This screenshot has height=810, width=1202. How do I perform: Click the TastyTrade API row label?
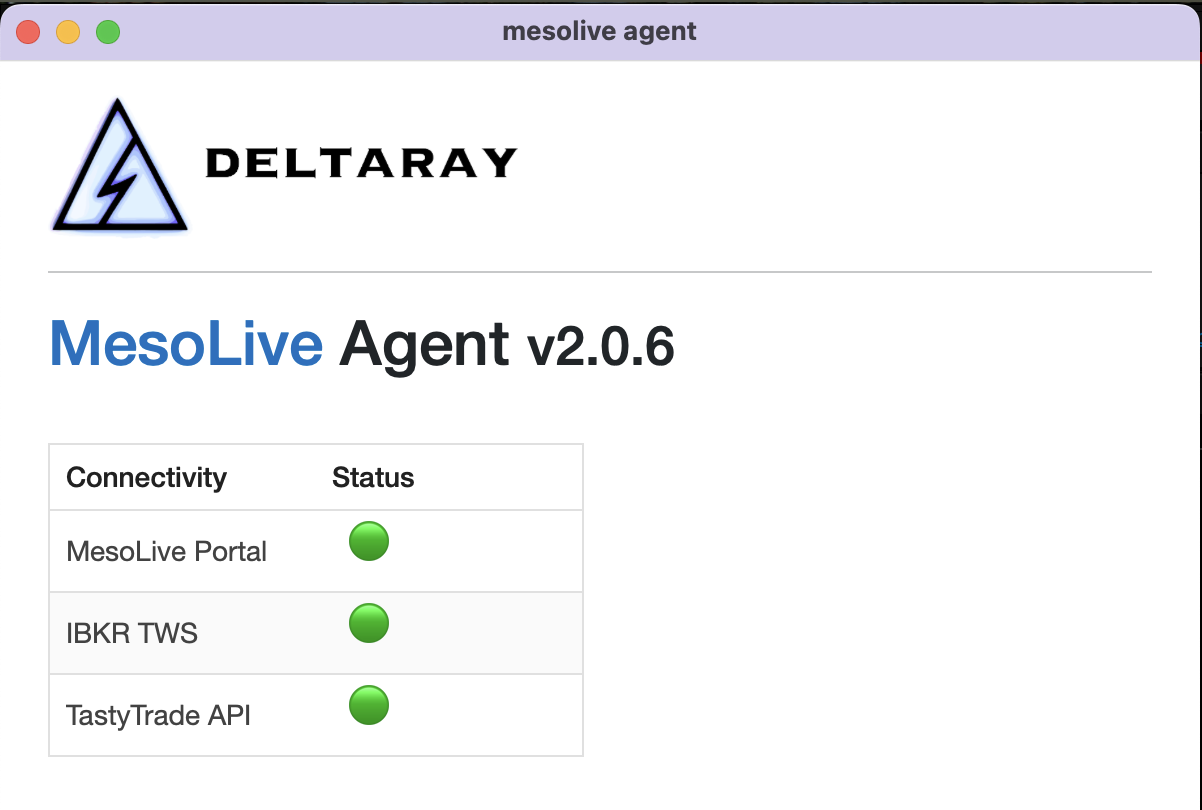point(158,715)
